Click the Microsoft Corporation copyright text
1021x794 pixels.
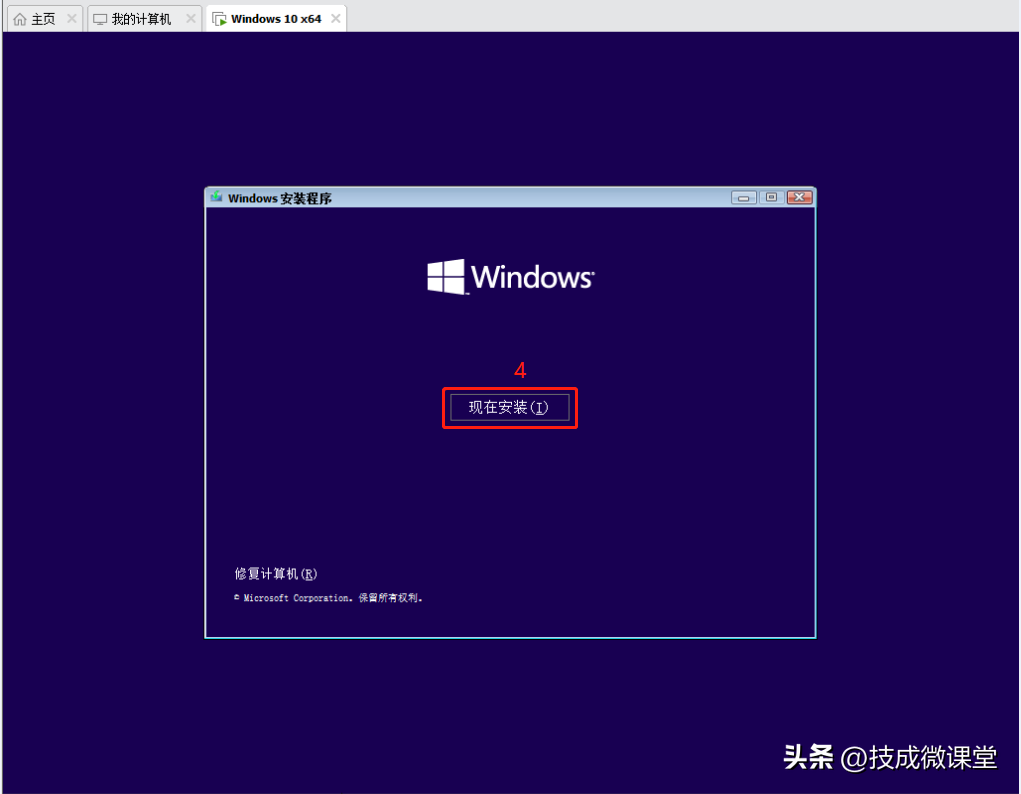point(329,598)
